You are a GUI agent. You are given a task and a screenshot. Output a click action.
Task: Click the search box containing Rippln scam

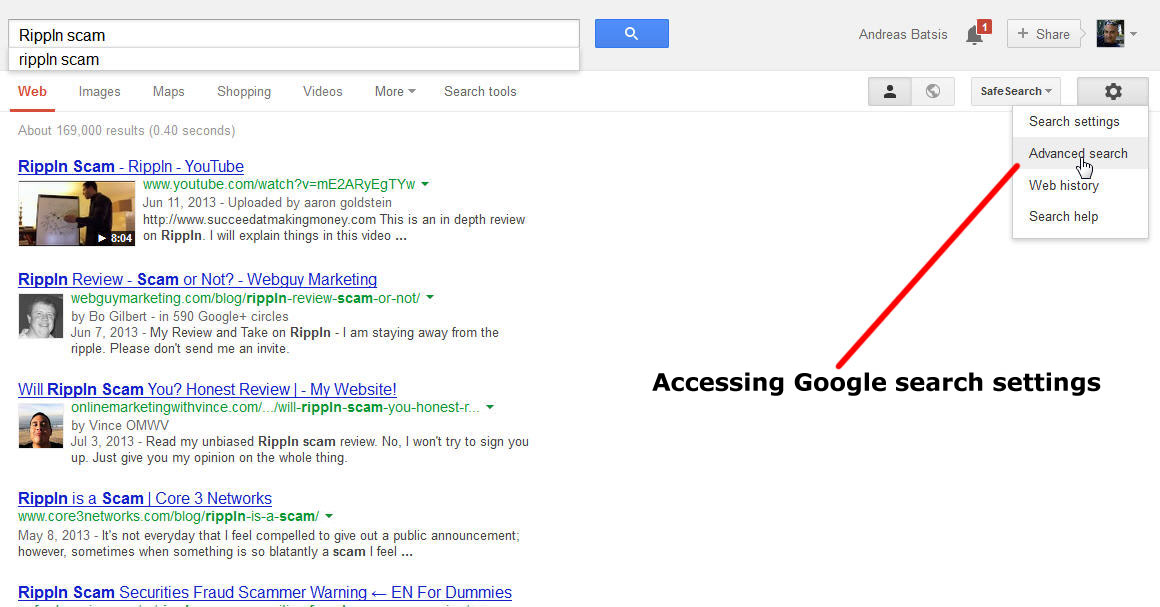point(294,34)
